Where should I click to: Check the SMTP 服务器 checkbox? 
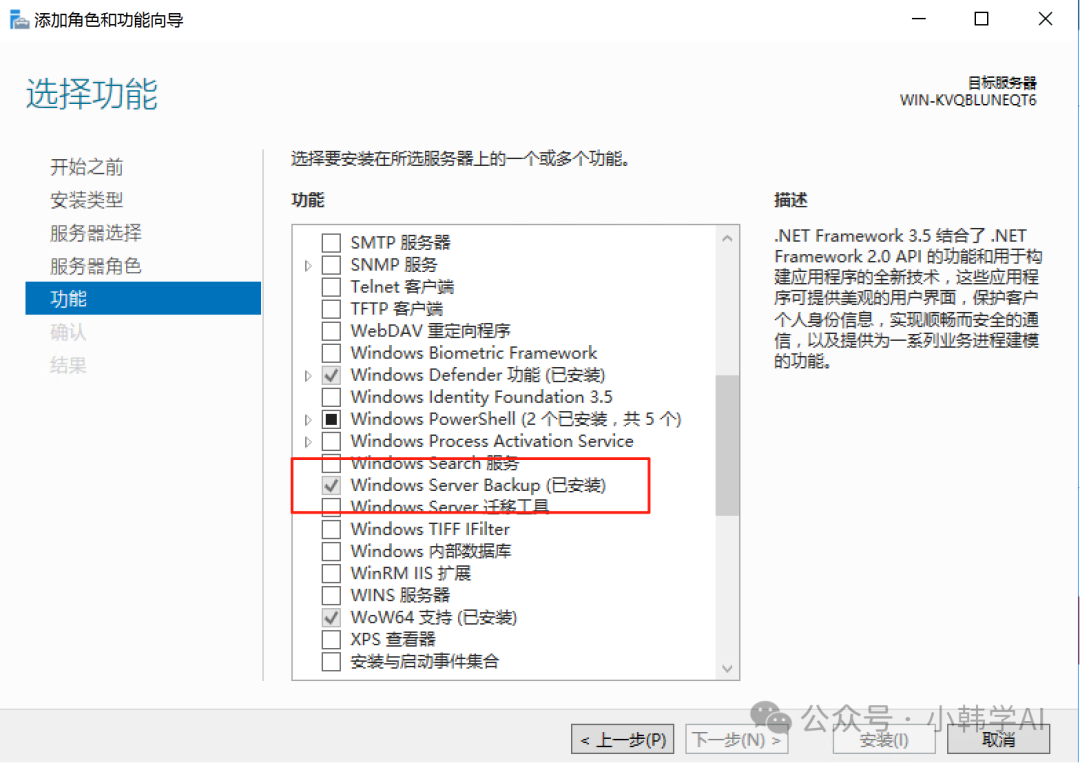331,242
